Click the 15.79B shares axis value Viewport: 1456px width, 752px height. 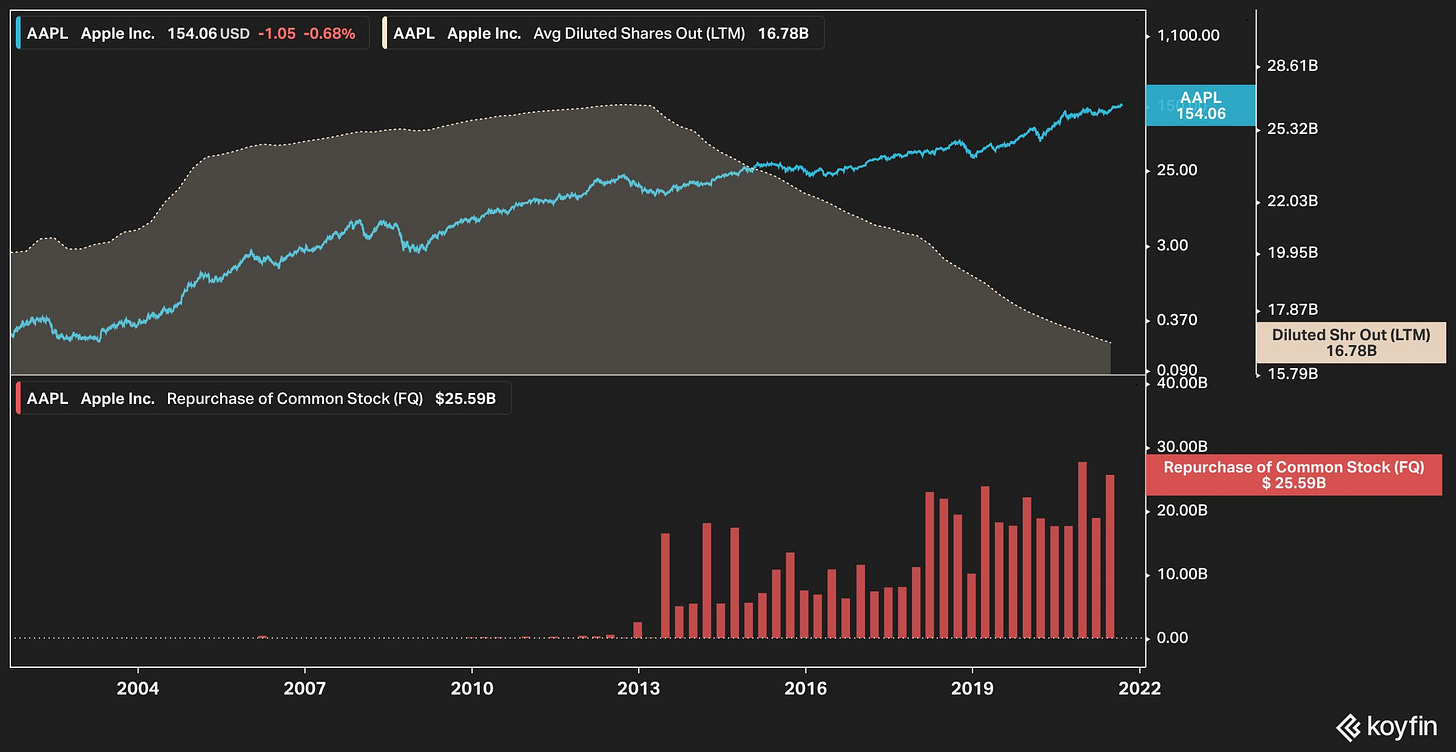[1292, 374]
